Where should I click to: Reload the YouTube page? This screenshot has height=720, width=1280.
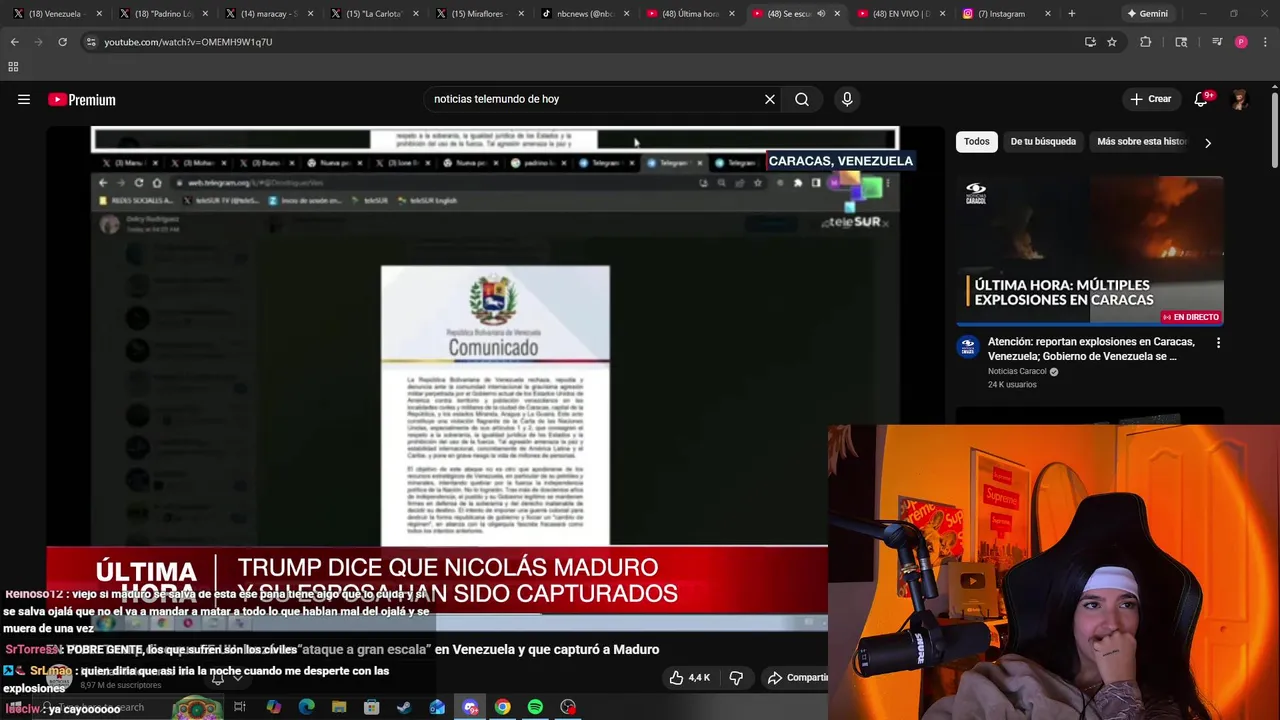click(x=62, y=42)
